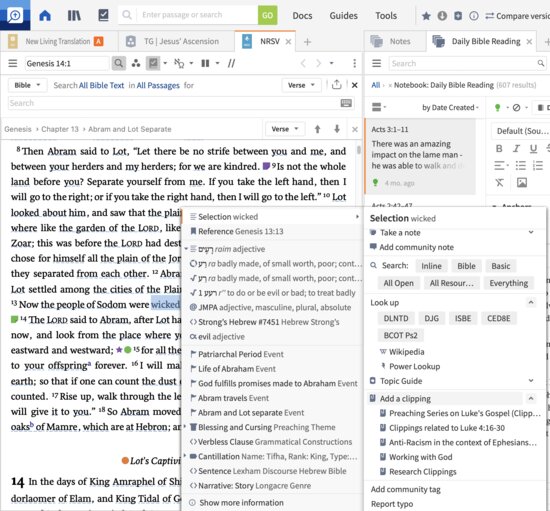Expand the checkbox icon dropdown arrow
This screenshot has width=550, height=511.
point(165,63)
